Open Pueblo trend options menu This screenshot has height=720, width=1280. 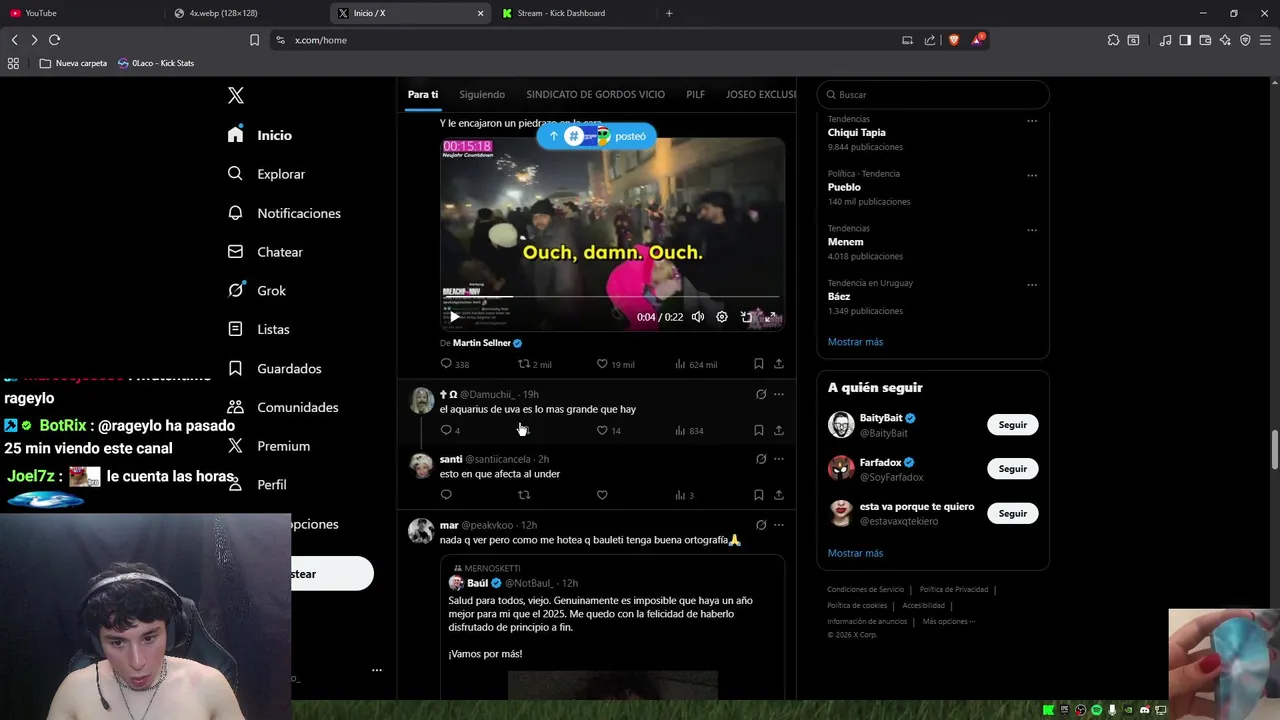[x=1032, y=175]
